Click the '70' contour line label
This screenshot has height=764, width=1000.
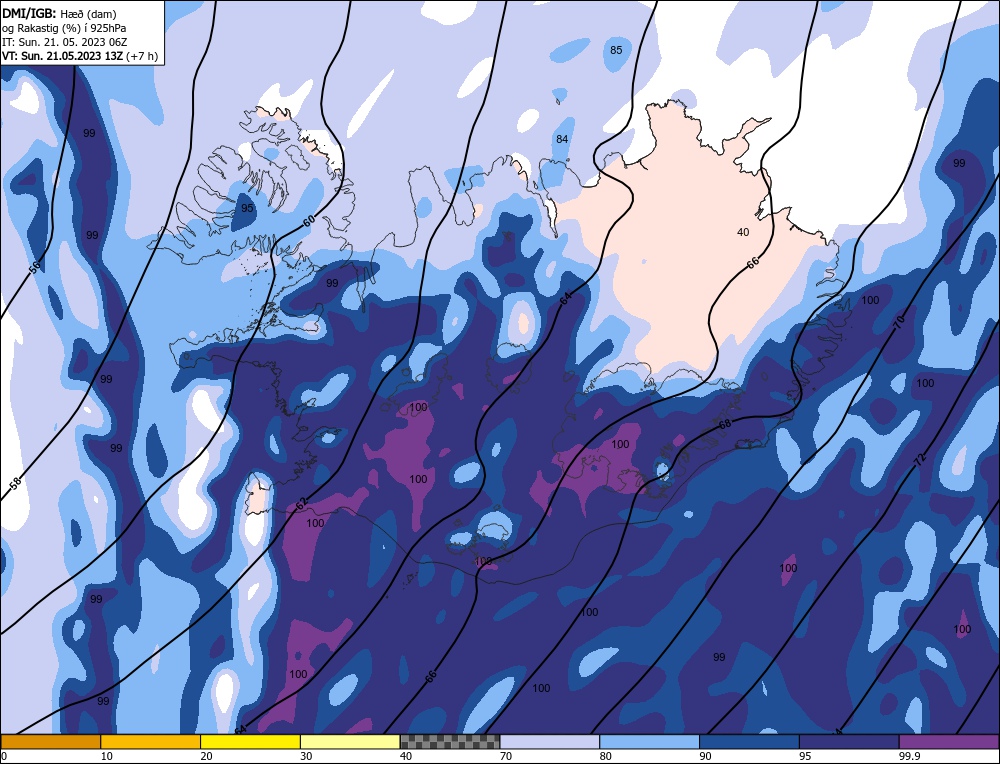pyautogui.click(x=900, y=321)
